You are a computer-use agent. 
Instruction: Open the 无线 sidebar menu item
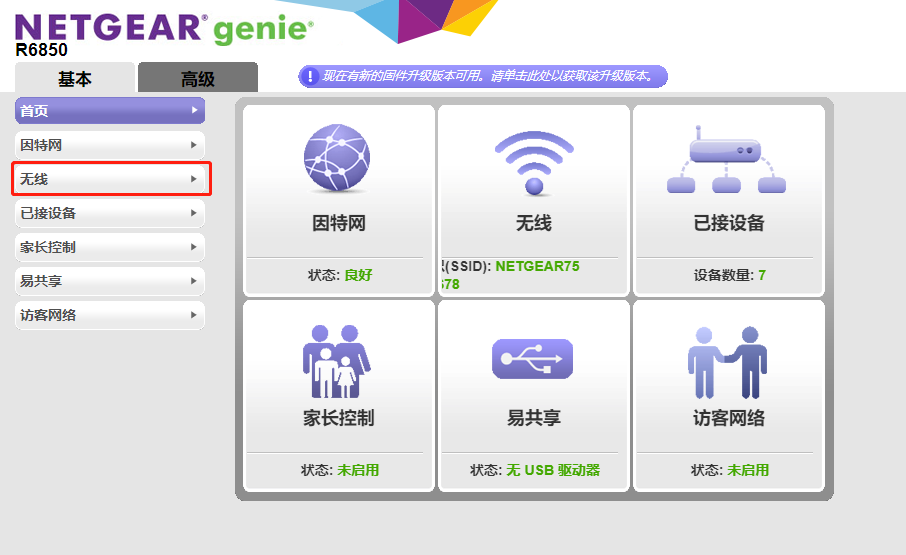coord(110,179)
